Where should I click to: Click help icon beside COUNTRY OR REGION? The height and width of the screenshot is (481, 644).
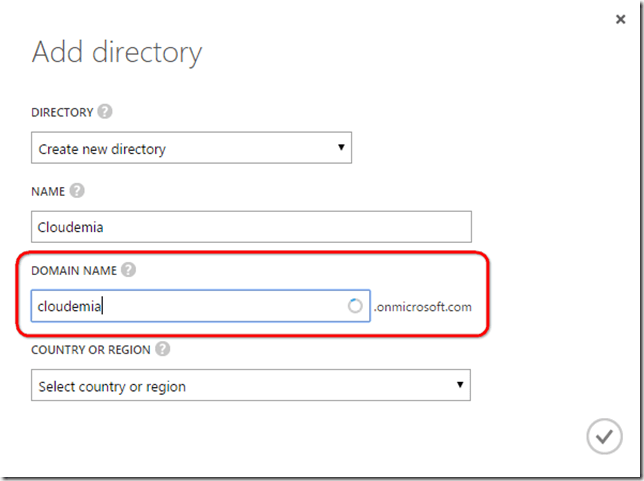click(163, 349)
